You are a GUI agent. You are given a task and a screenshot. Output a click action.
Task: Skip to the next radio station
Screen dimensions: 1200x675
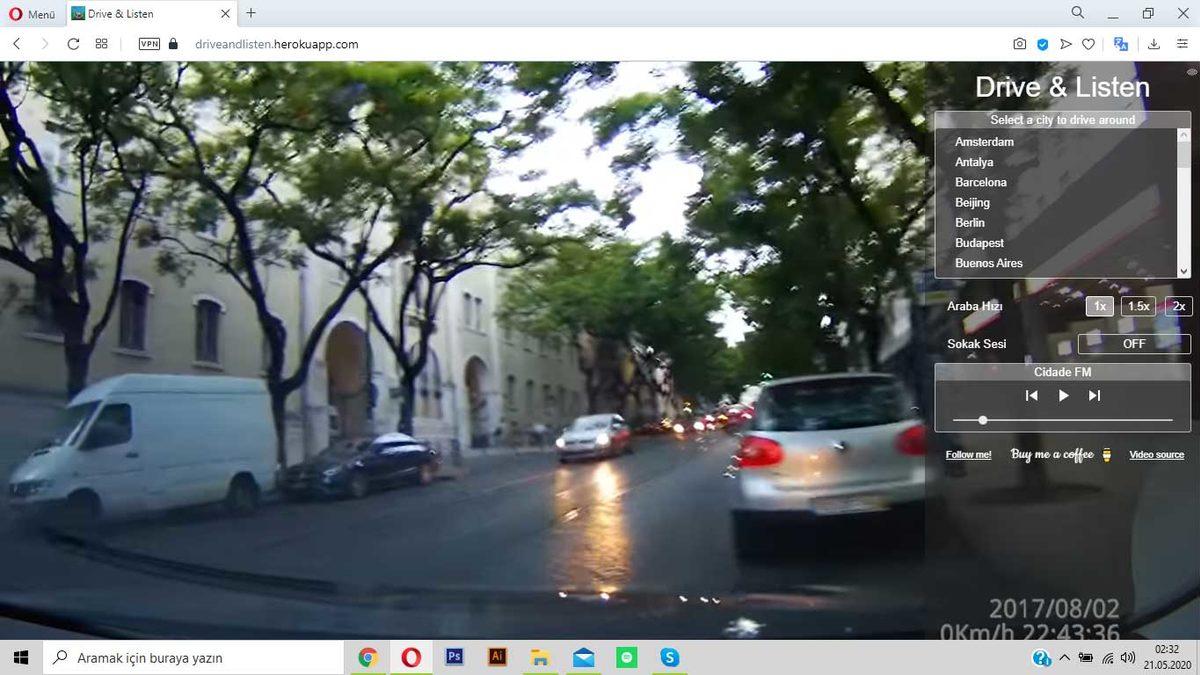pyautogui.click(x=1094, y=396)
